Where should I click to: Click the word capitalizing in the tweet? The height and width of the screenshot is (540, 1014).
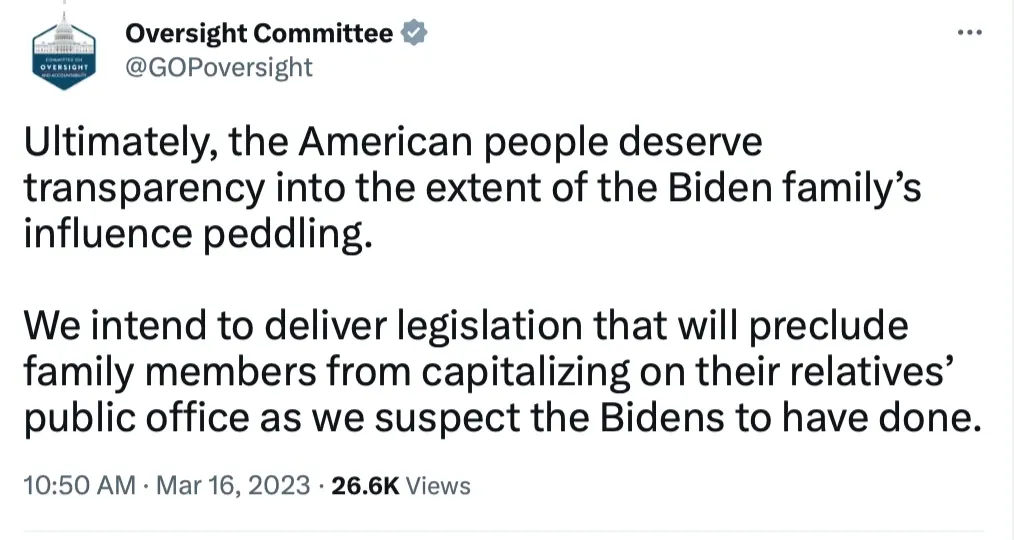click(526, 373)
